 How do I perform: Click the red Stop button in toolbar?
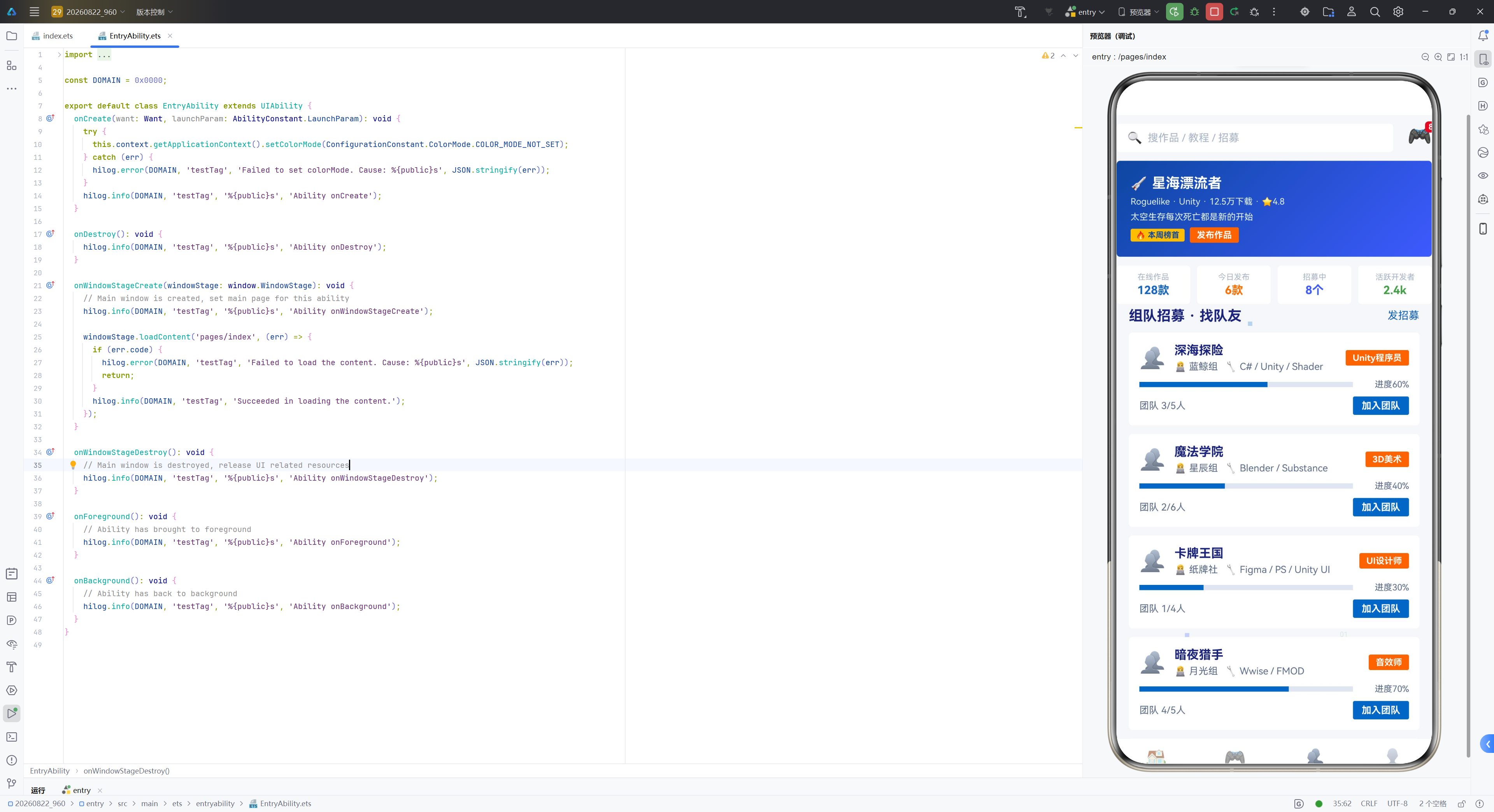(1214, 12)
